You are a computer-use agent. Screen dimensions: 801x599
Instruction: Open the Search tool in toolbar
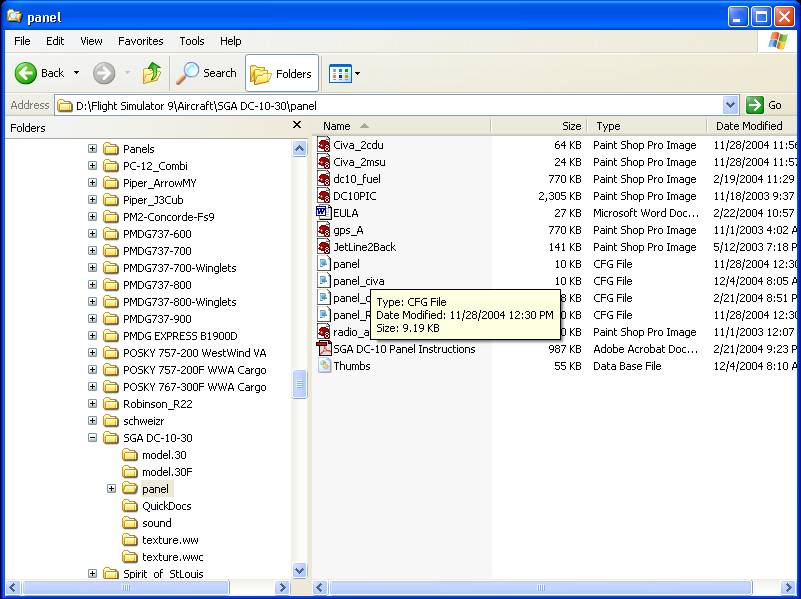pos(207,73)
